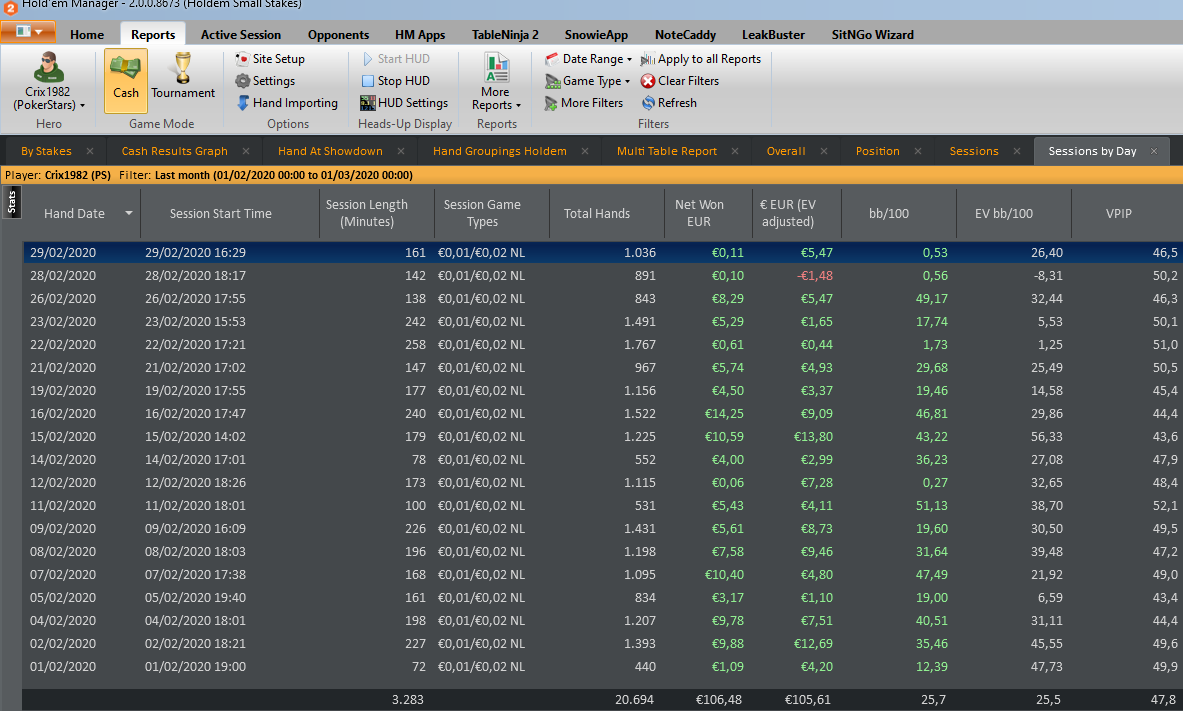Open Sessions report tab

974,151
